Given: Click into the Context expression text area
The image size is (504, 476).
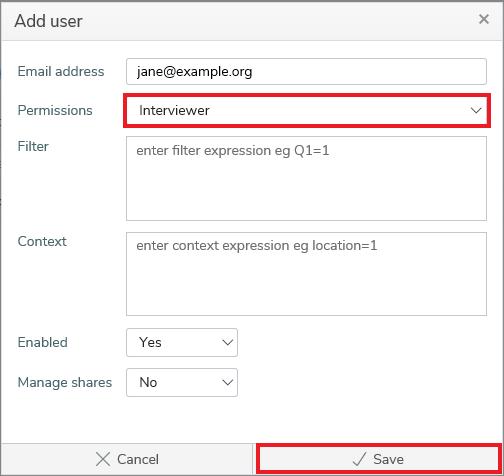Looking at the screenshot, I should (306, 274).
